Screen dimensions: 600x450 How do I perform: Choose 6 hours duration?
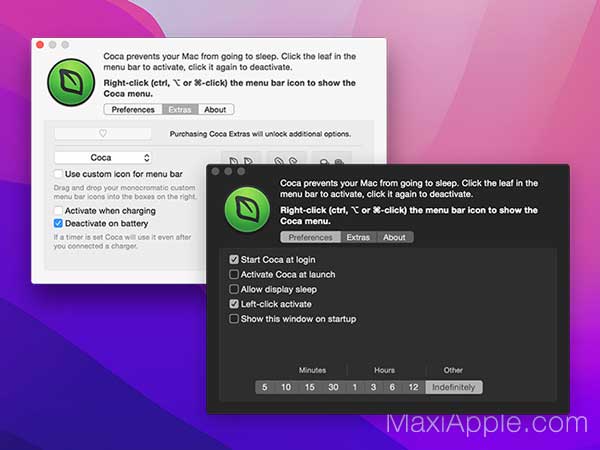click(x=392, y=387)
